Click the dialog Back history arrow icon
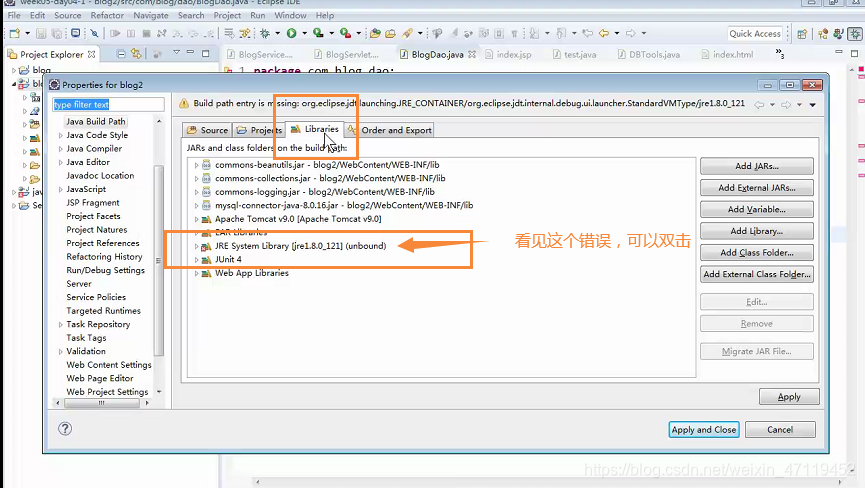 tap(759, 104)
